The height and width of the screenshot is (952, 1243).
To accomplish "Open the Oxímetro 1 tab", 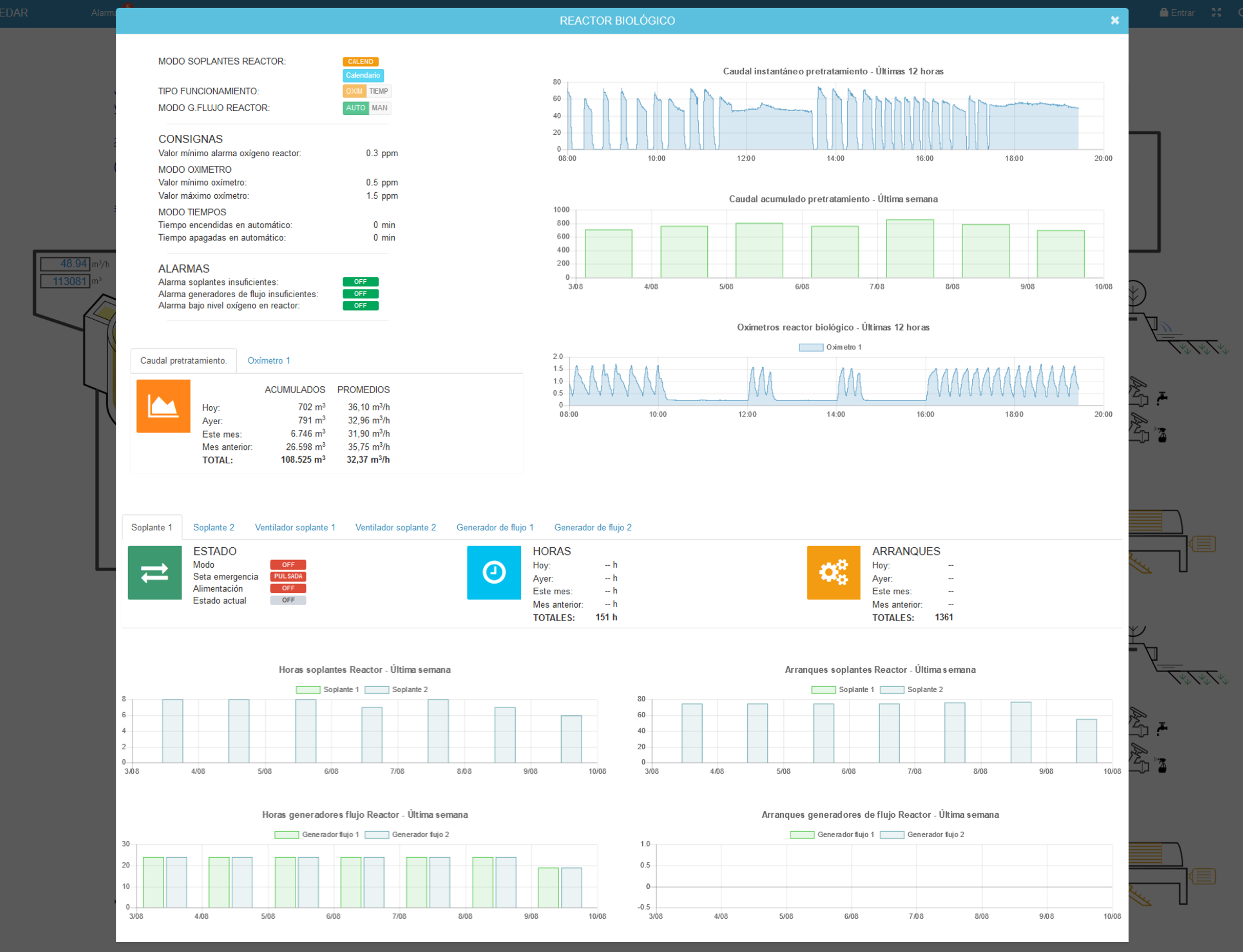I will [x=269, y=360].
